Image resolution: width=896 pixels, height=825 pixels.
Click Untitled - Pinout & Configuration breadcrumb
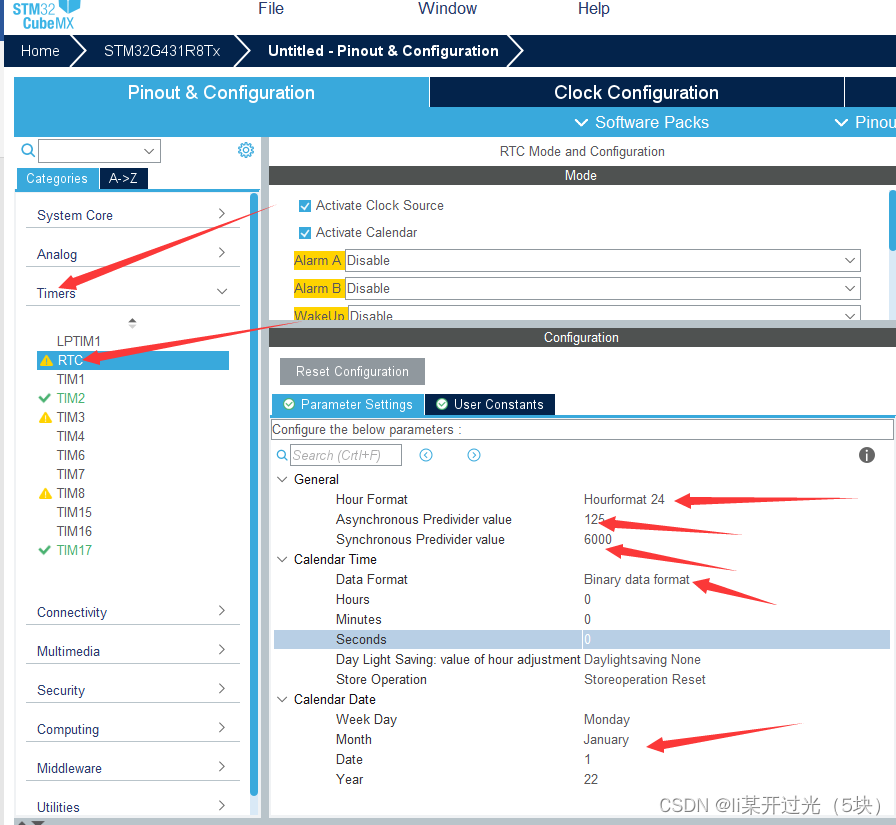pos(383,51)
